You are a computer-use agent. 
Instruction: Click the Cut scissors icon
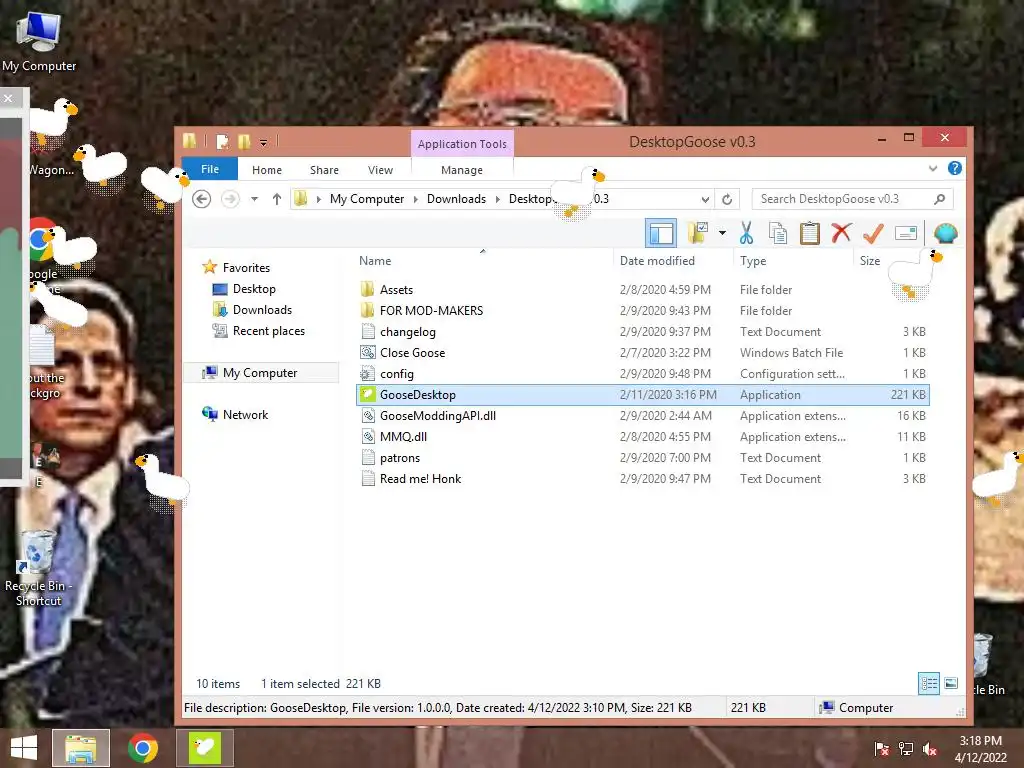coord(746,232)
